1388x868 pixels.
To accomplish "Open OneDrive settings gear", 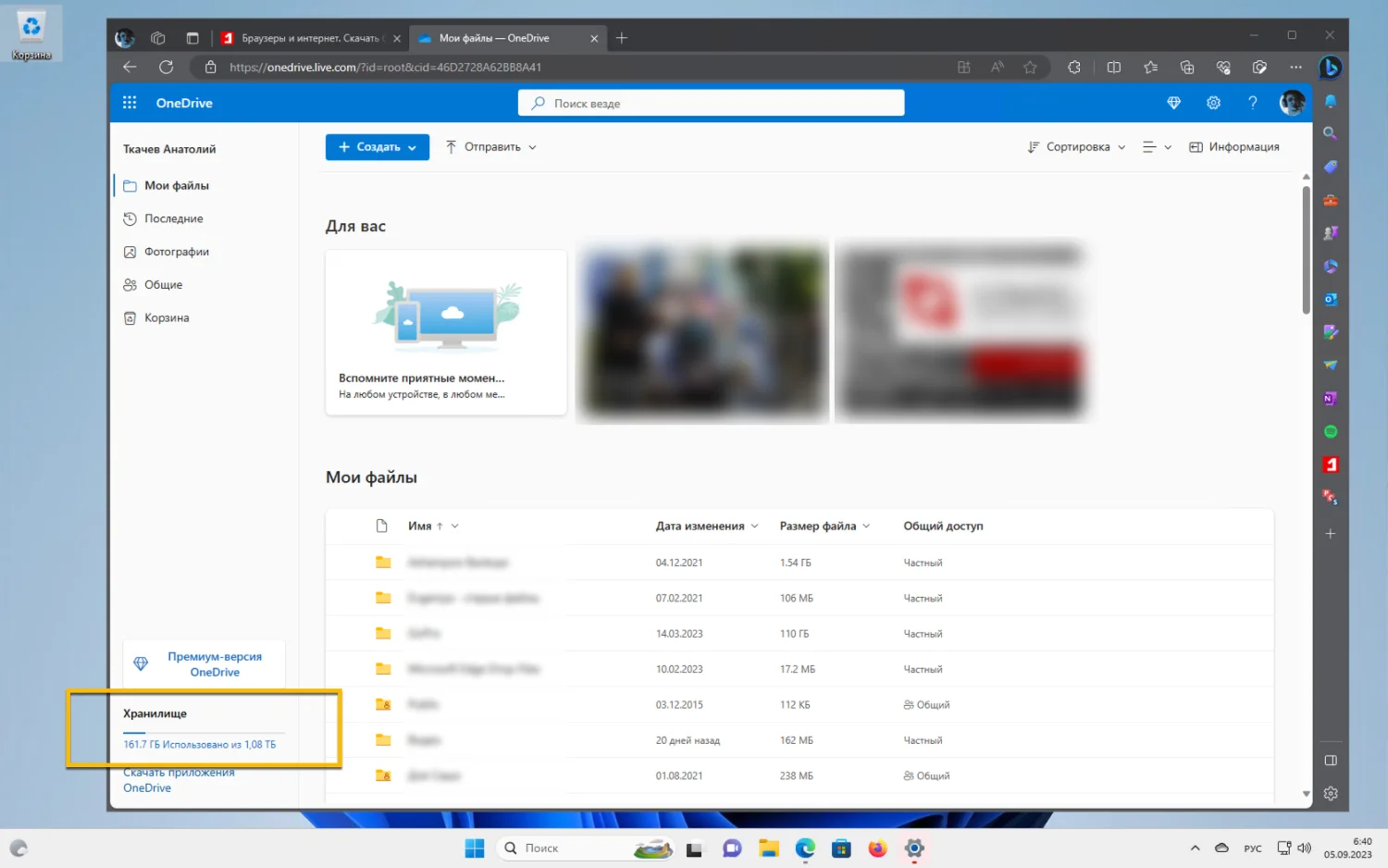I will tap(1213, 103).
